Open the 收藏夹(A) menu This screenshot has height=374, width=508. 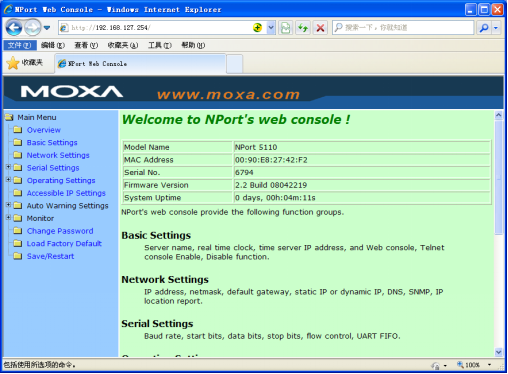click(x=123, y=45)
